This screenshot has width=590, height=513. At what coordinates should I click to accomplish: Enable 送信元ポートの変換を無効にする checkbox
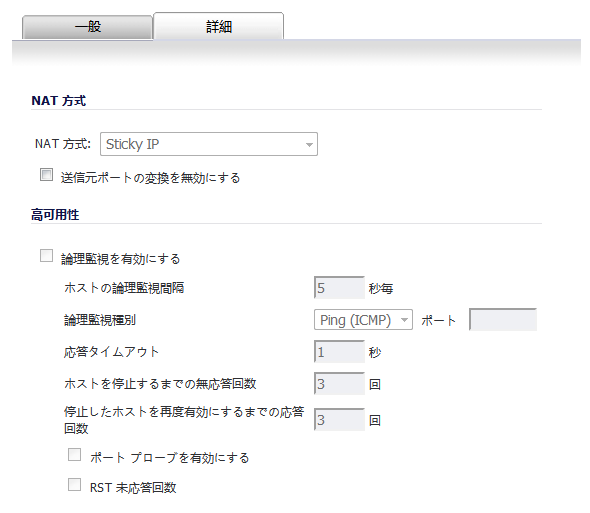click(46, 175)
